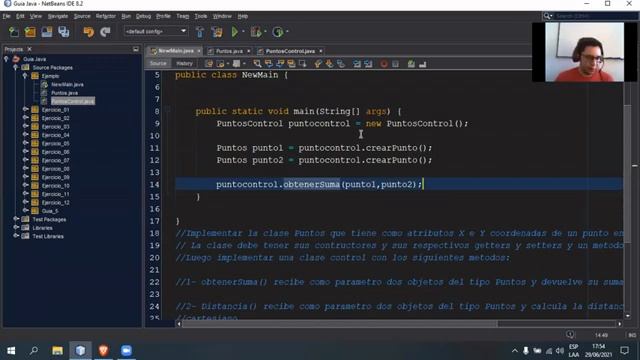Minimize the Projects panel window
Image resolution: width=640 pixels, height=360 pixels.
coord(136,49)
